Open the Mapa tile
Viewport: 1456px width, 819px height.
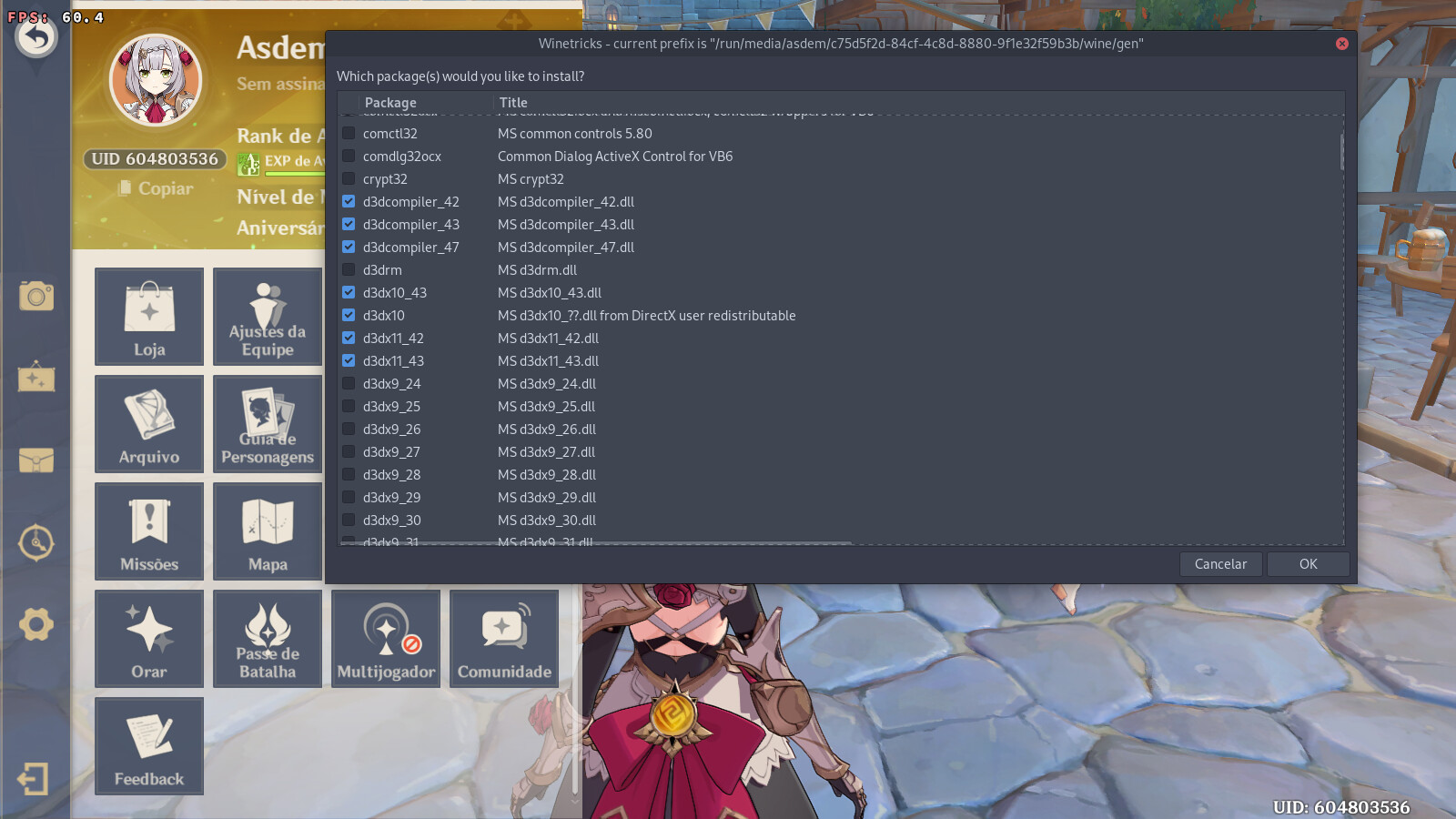pos(268,531)
